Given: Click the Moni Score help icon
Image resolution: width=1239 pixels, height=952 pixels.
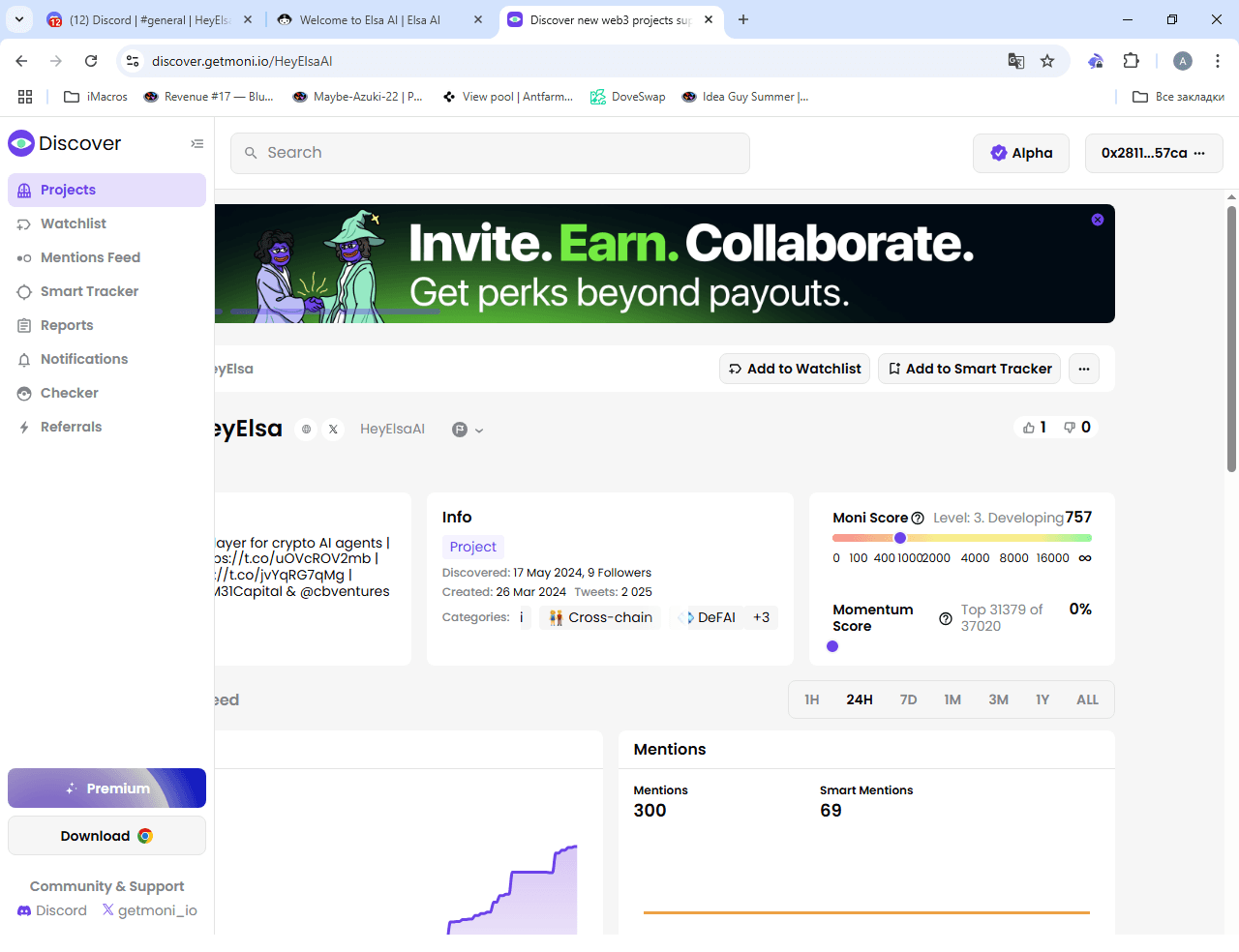Looking at the screenshot, I should click(x=918, y=519).
